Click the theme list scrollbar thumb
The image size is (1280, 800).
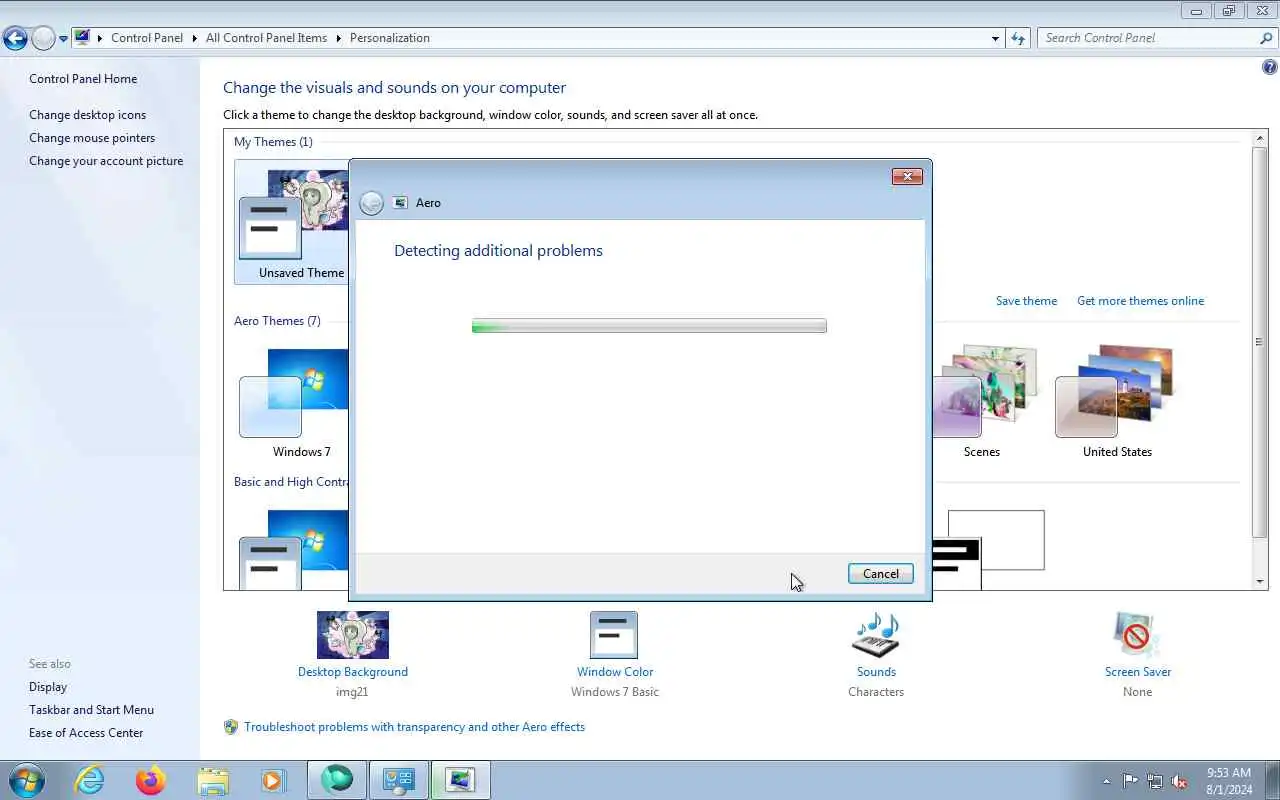pos(1260,341)
